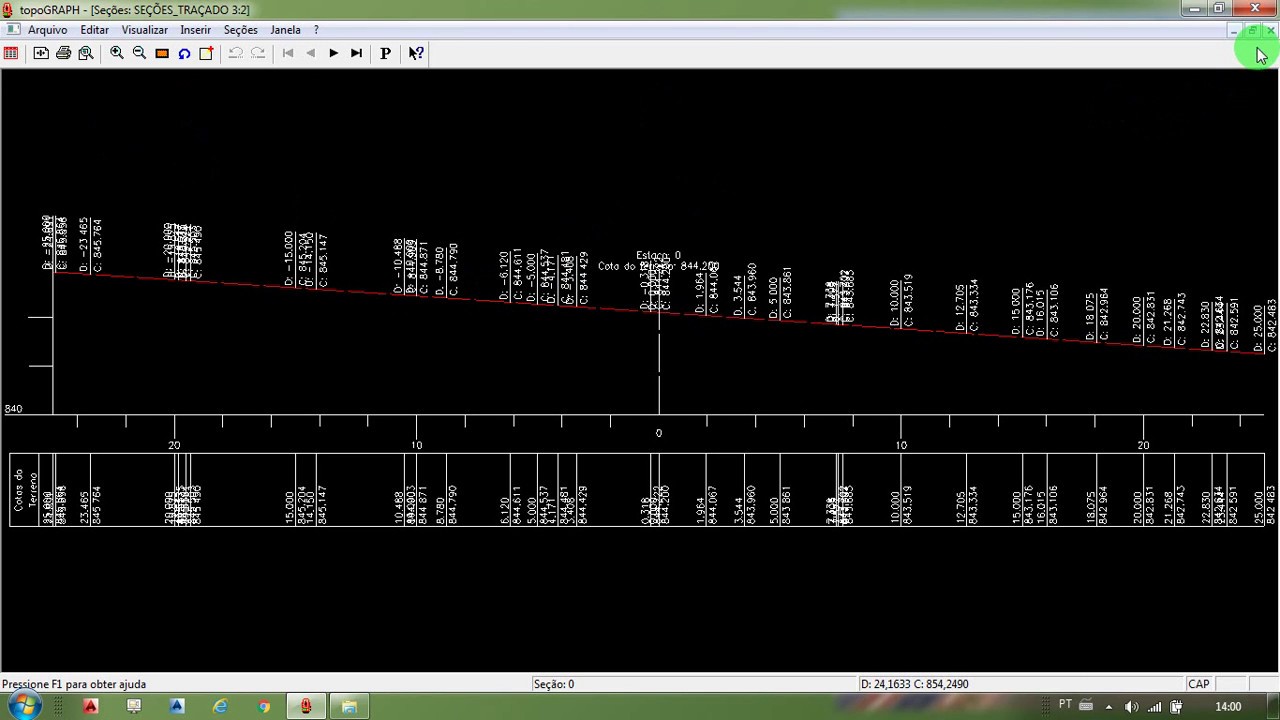Image resolution: width=1280 pixels, height=720 pixels.
Task: Go to the next section arrow
Action: click(x=333, y=53)
